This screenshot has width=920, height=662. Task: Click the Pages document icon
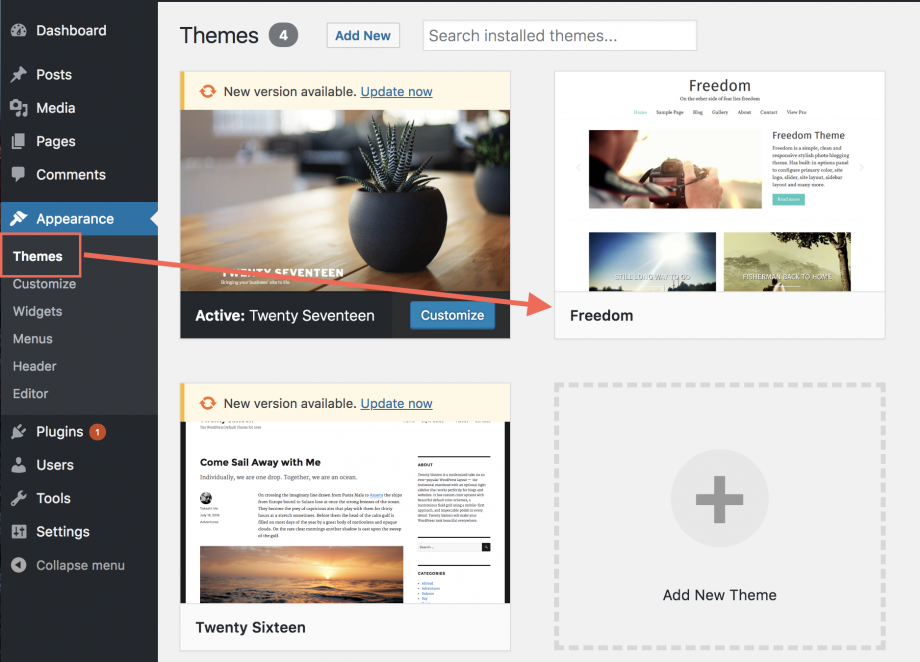(20, 140)
